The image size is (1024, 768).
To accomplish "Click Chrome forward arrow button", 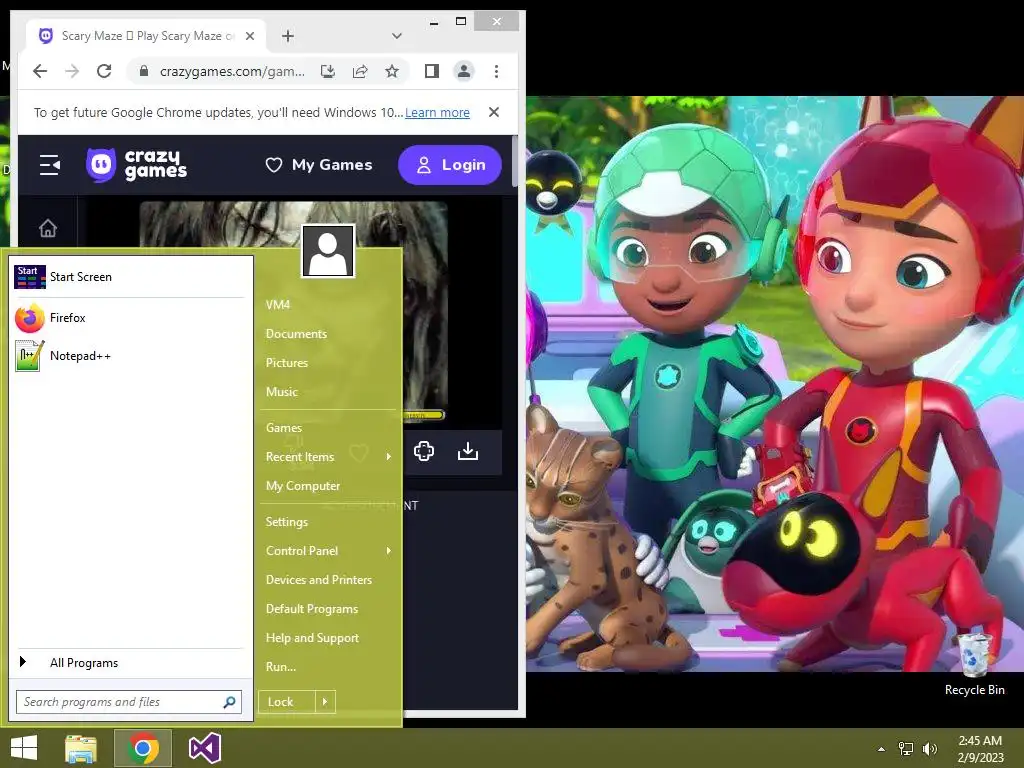I will point(72,71).
